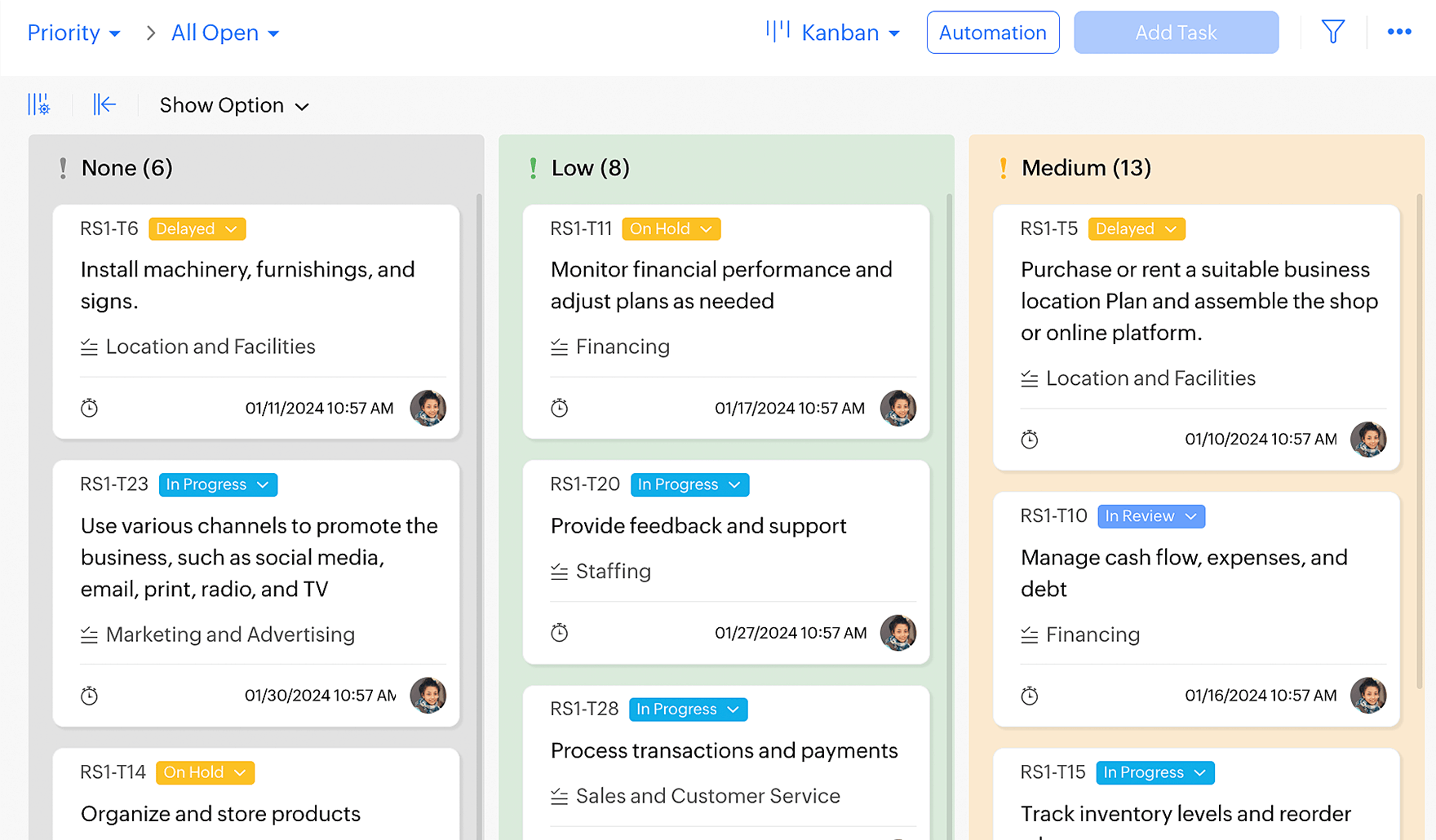
Task: Open the filter funnel icon
Action: click(x=1332, y=33)
